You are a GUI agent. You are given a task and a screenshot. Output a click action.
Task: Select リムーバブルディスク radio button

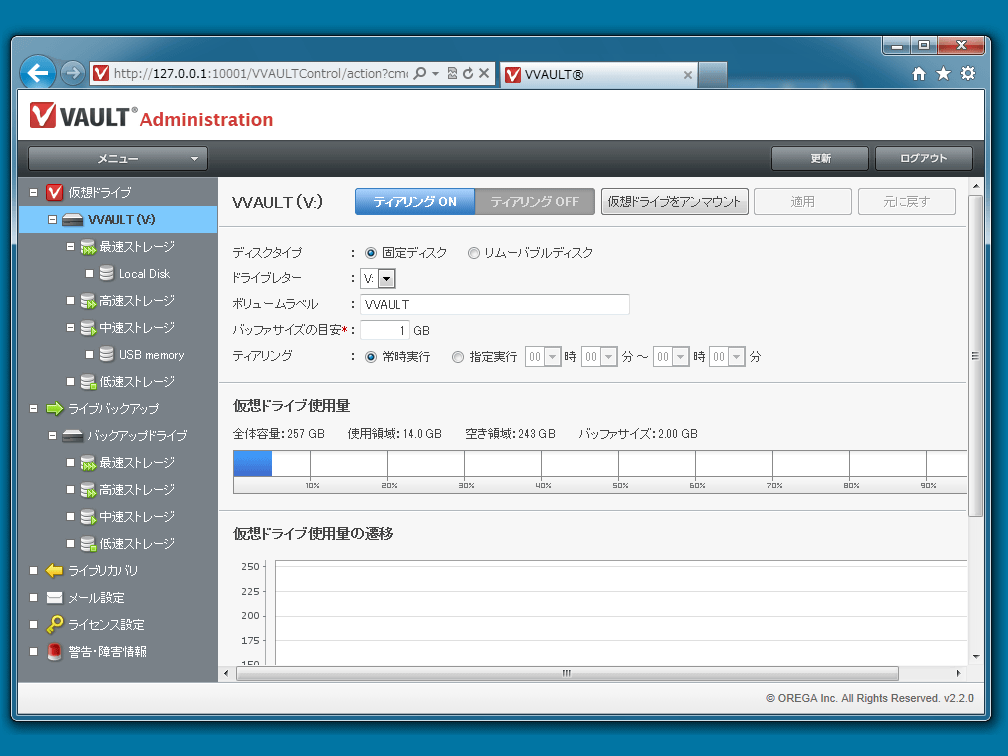click(x=474, y=253)
